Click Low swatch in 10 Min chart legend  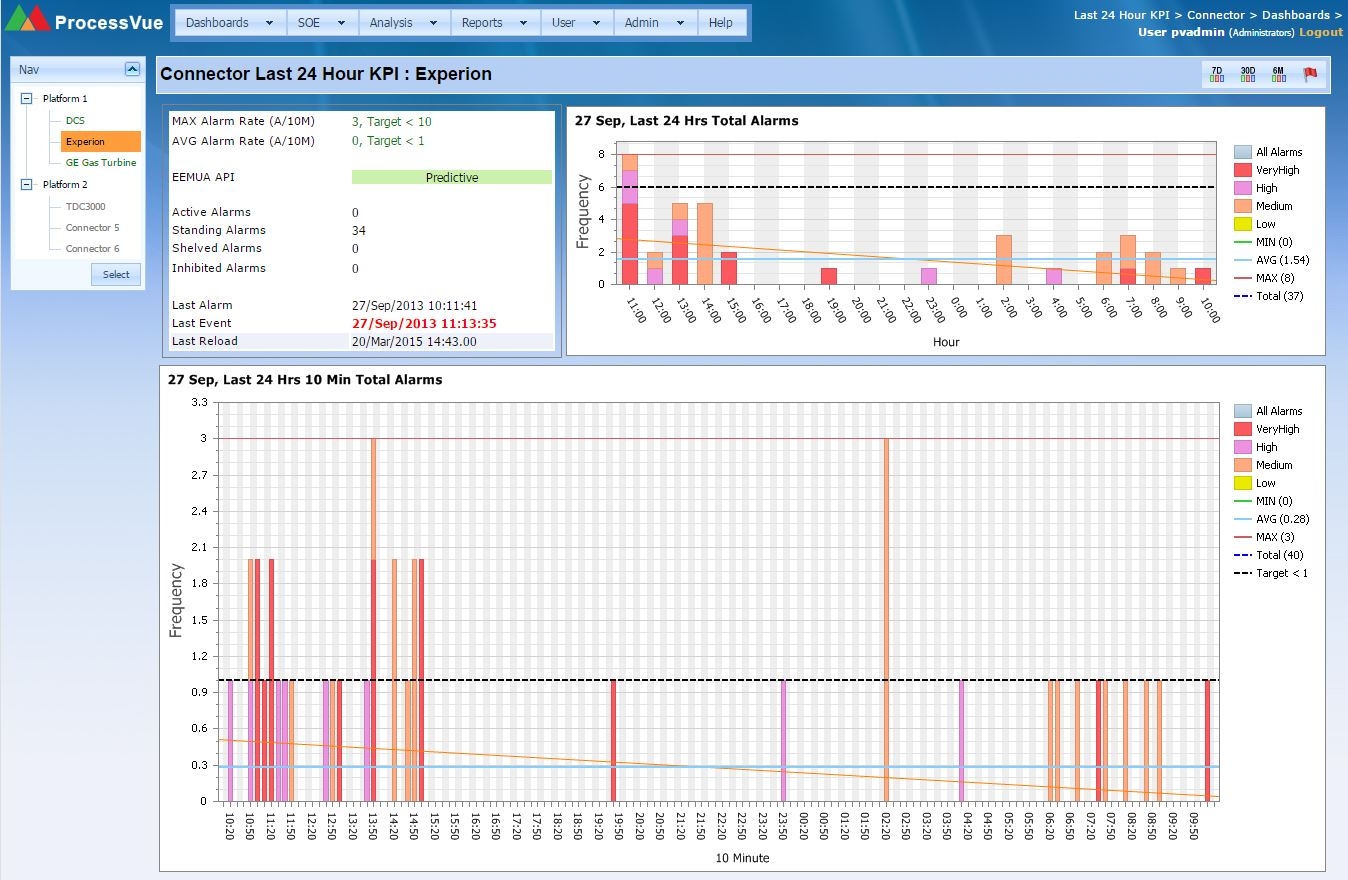pos(1243,483)
